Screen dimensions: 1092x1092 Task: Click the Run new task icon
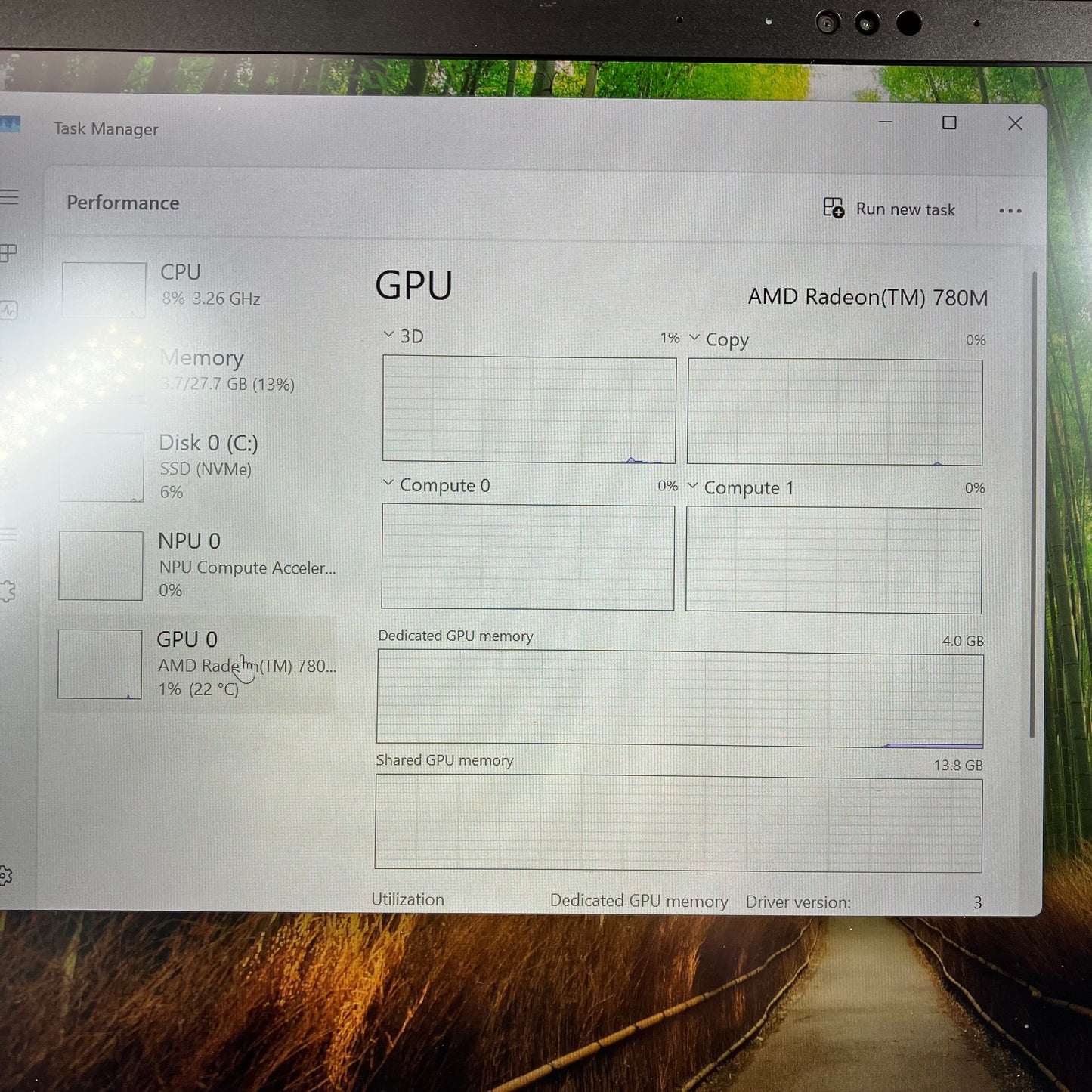tap(832, 208)
